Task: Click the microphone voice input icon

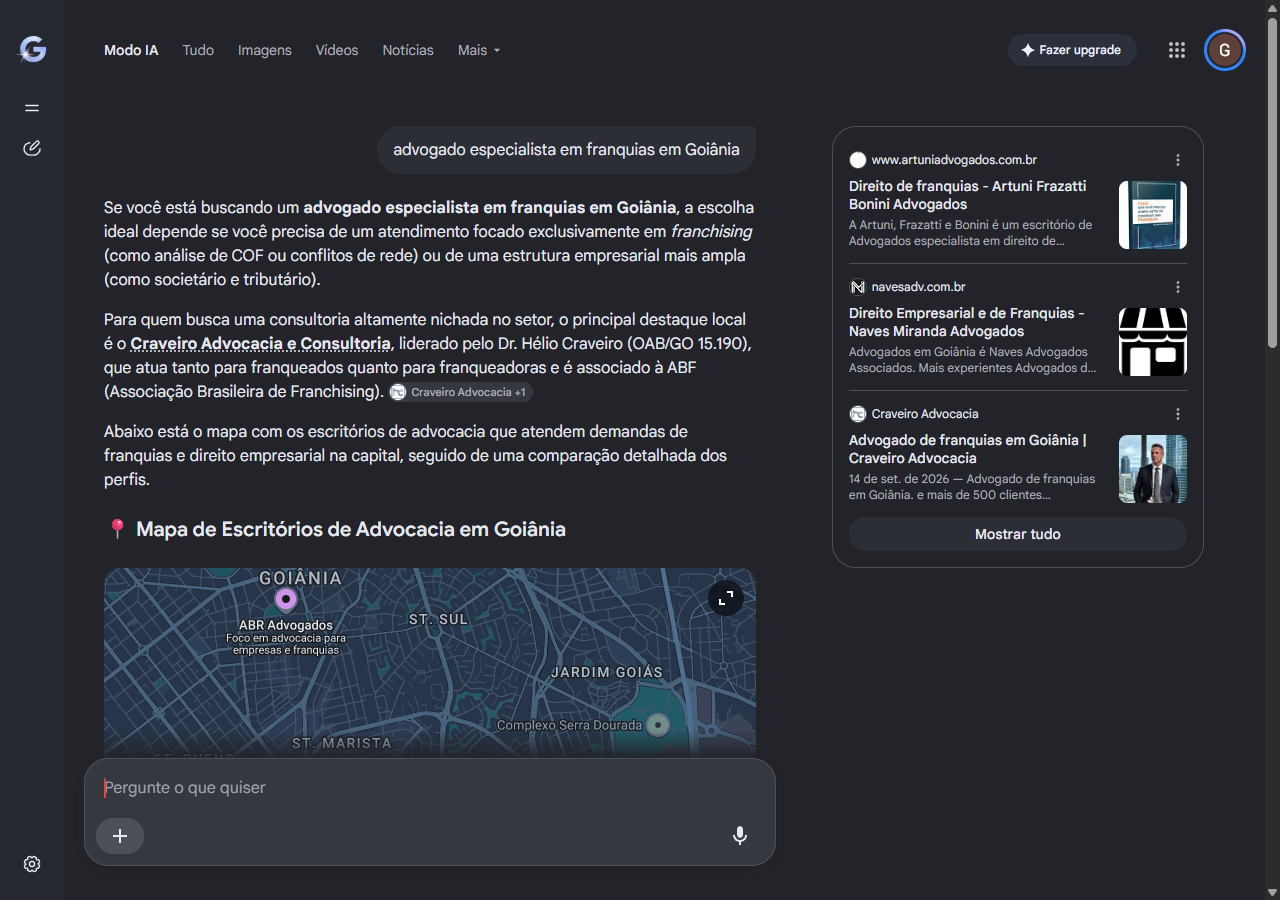Action: [740, 836]
